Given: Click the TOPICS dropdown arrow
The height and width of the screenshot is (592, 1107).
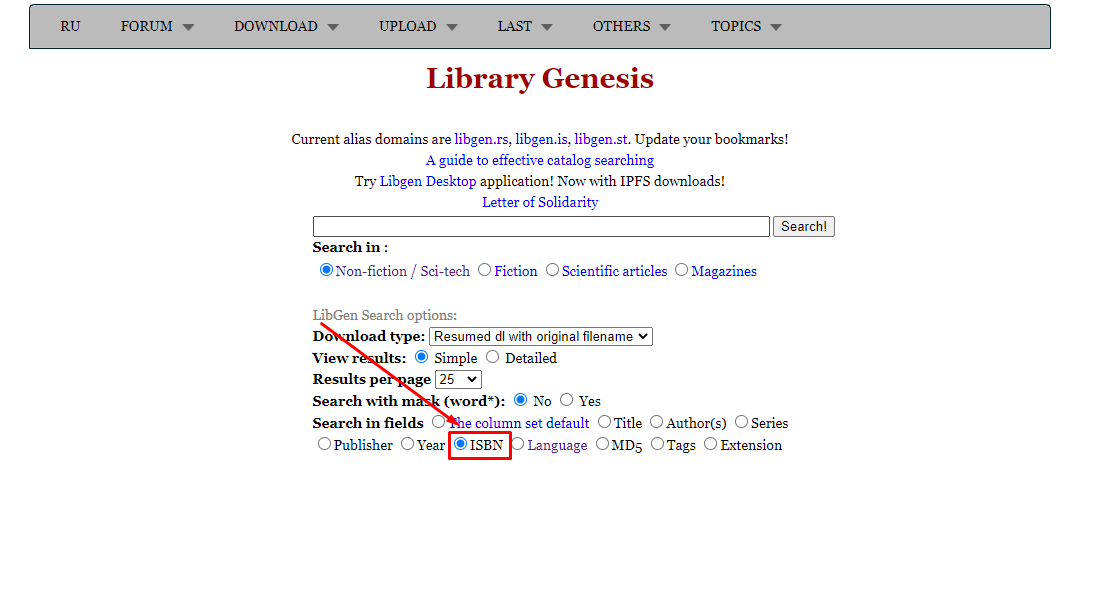Looking at the screenshot, I should point(776,28).
